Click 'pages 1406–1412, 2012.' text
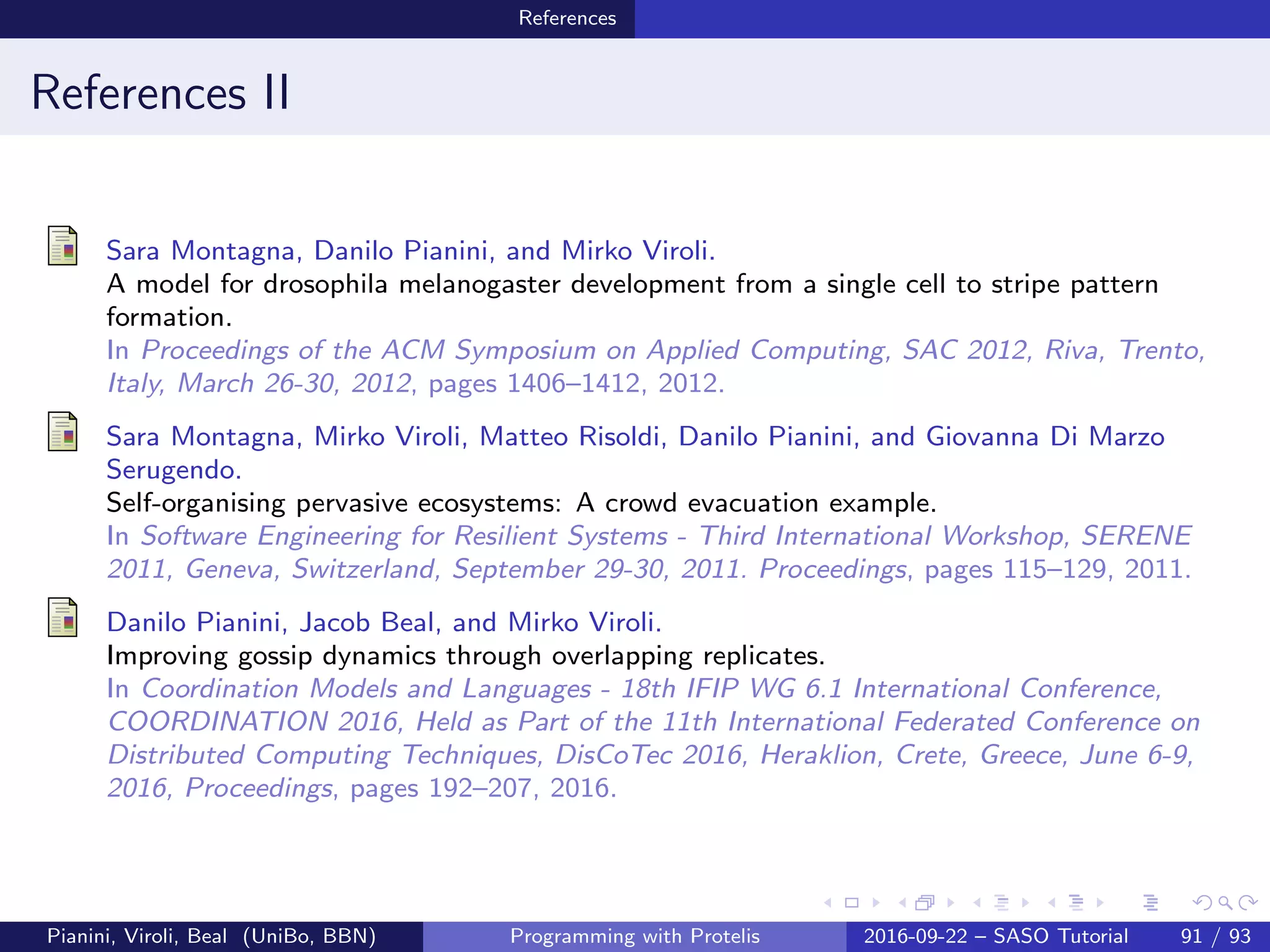This screenshot has height=952, width=1270. [x=576, y=384]
